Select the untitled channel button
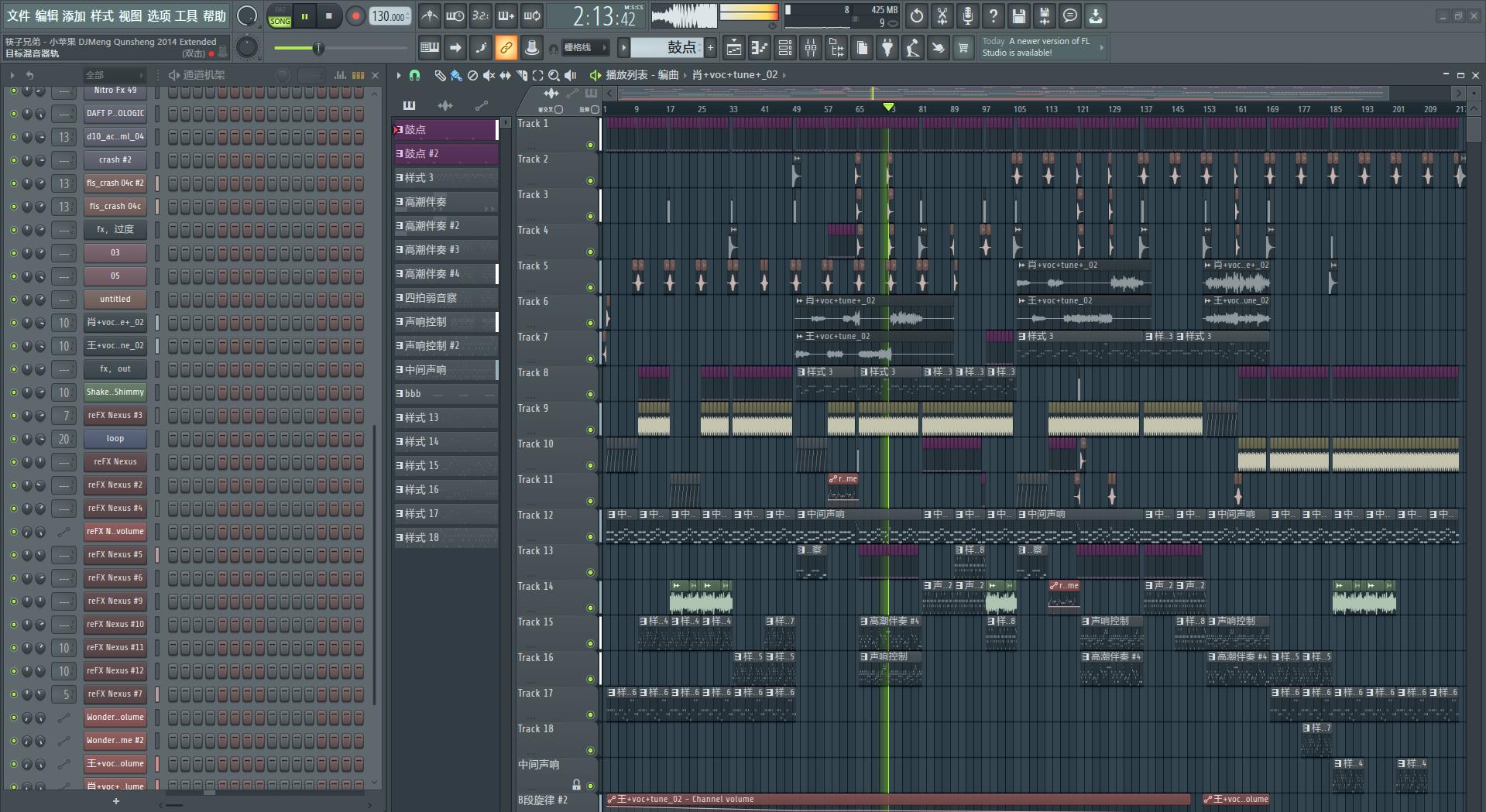Viewport: 1486px width, 812px height. pyautogui.click(x=115, y=299)
